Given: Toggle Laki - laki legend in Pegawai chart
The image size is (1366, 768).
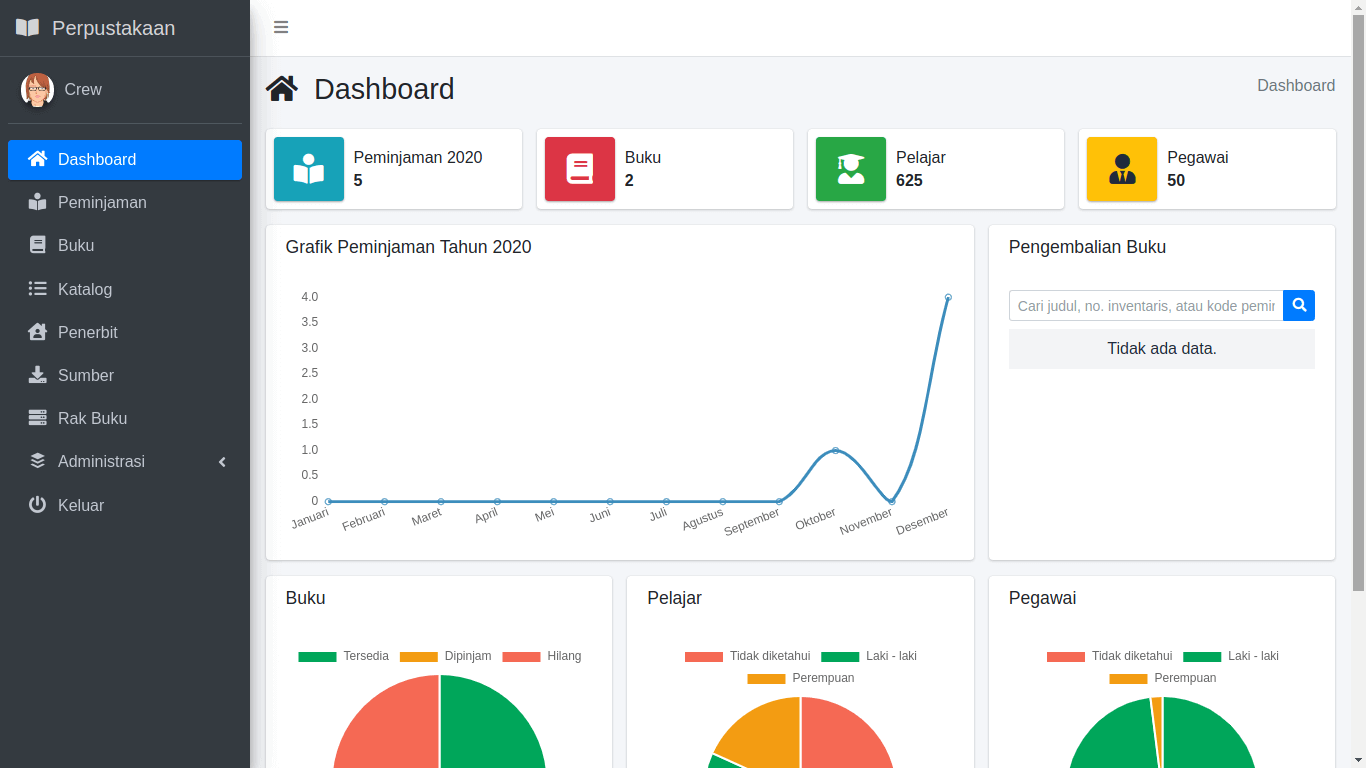Looking at the screenshot, I should (x=1231, y=656).
